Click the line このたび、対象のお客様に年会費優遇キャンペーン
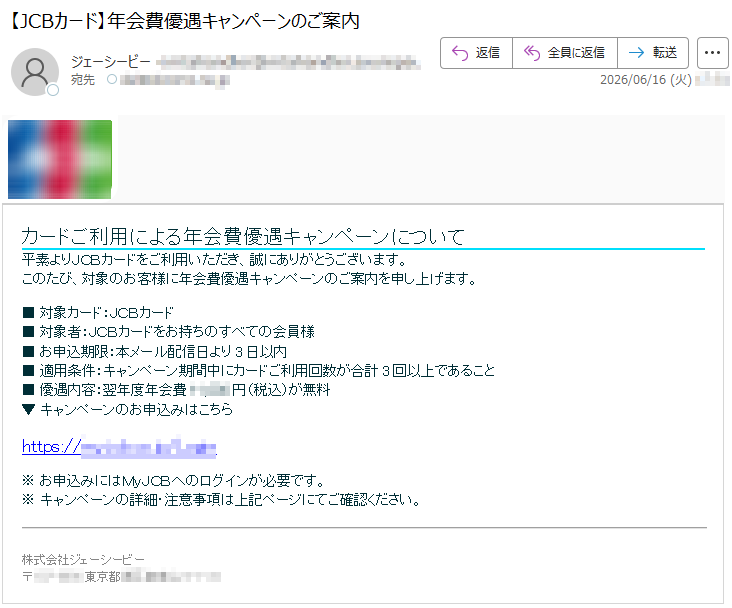The height and width of the screenshot is (608, 732). pyautogui.click(x=249, y=279)
